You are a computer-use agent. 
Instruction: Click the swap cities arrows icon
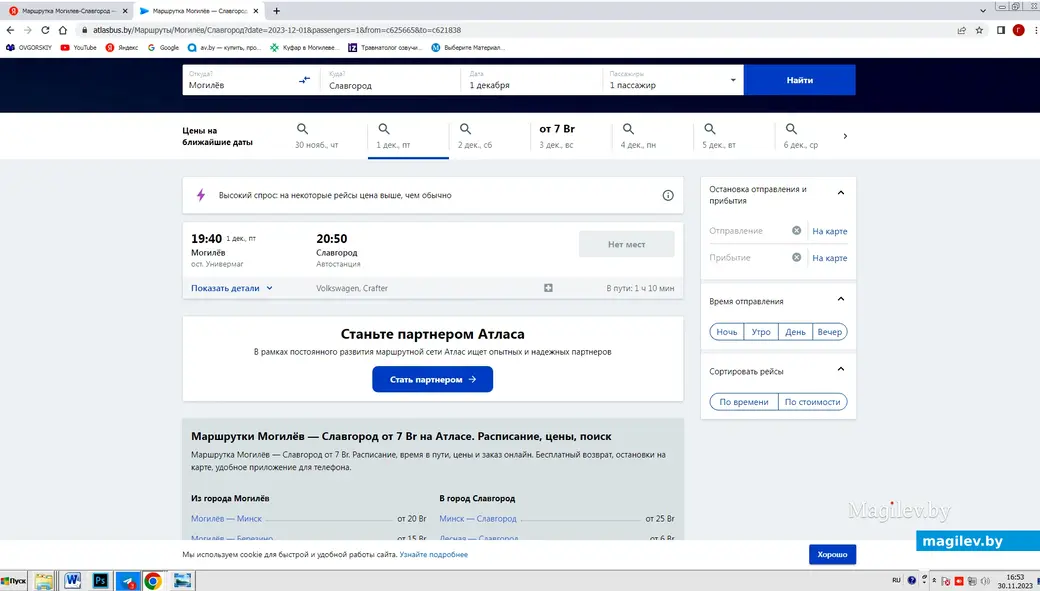(305, 80)
